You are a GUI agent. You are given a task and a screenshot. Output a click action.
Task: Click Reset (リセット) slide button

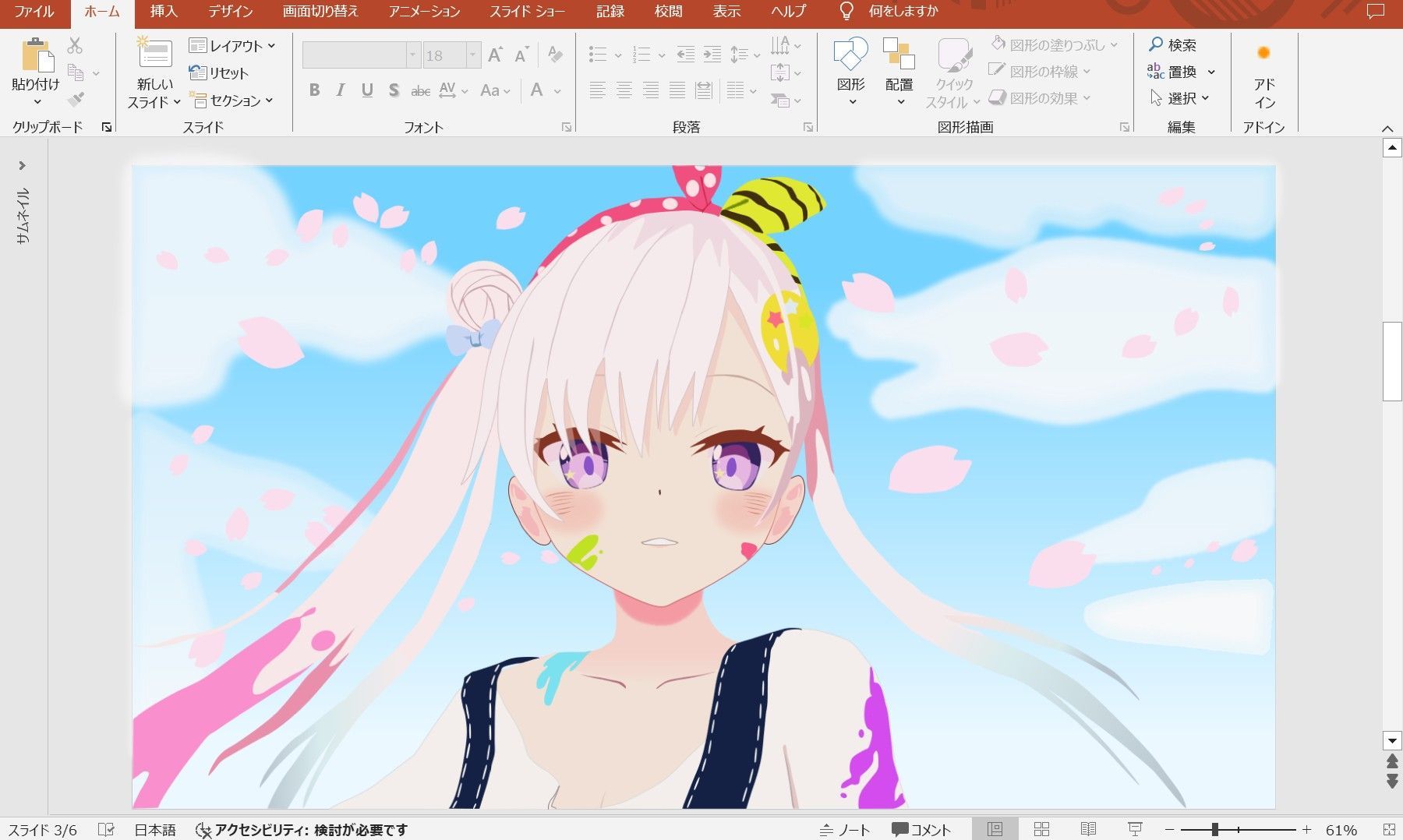218,73
